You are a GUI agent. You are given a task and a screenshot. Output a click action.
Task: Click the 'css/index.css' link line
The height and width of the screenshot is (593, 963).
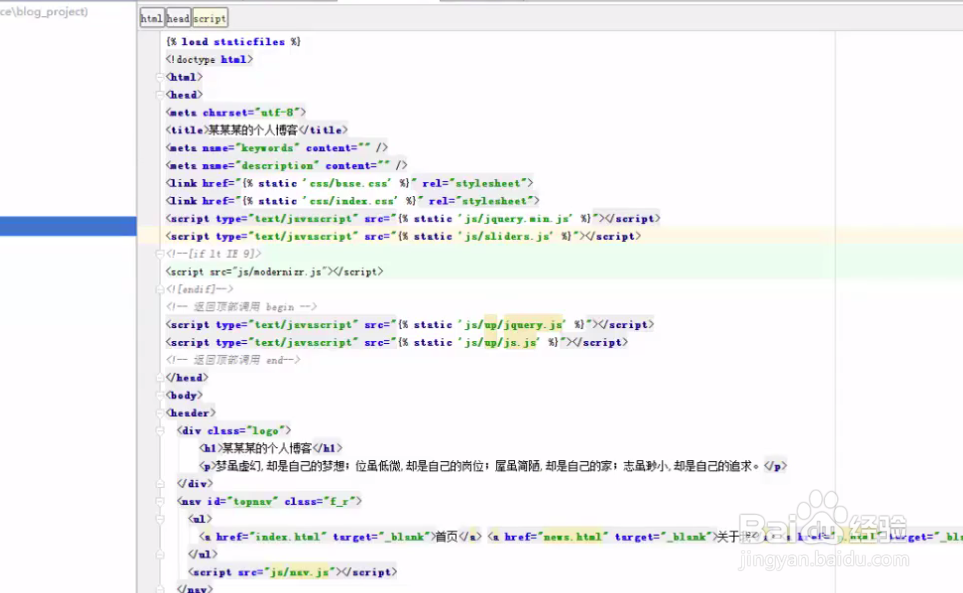[352, 201]
